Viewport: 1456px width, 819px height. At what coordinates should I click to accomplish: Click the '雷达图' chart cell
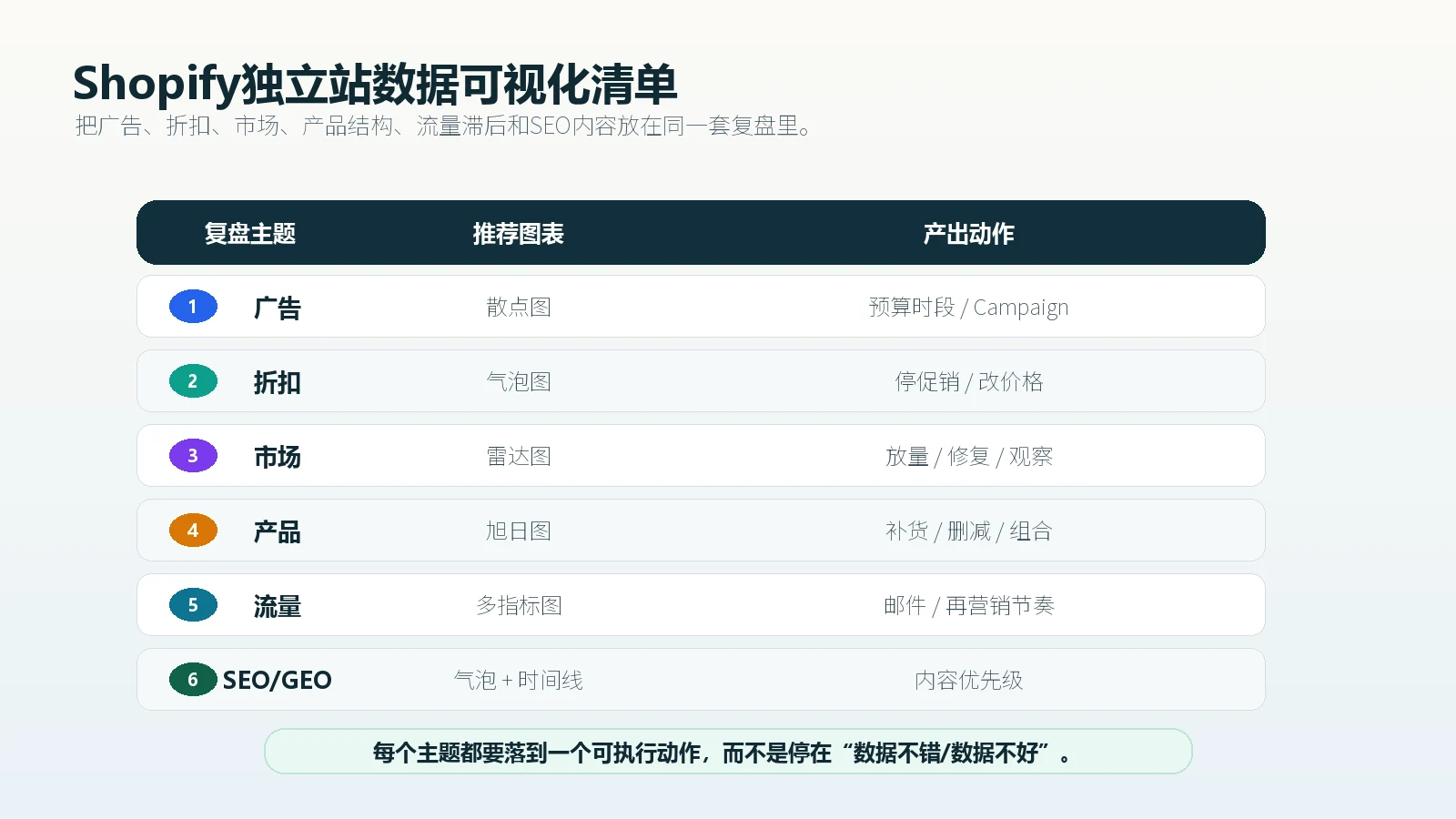point(519,457)
